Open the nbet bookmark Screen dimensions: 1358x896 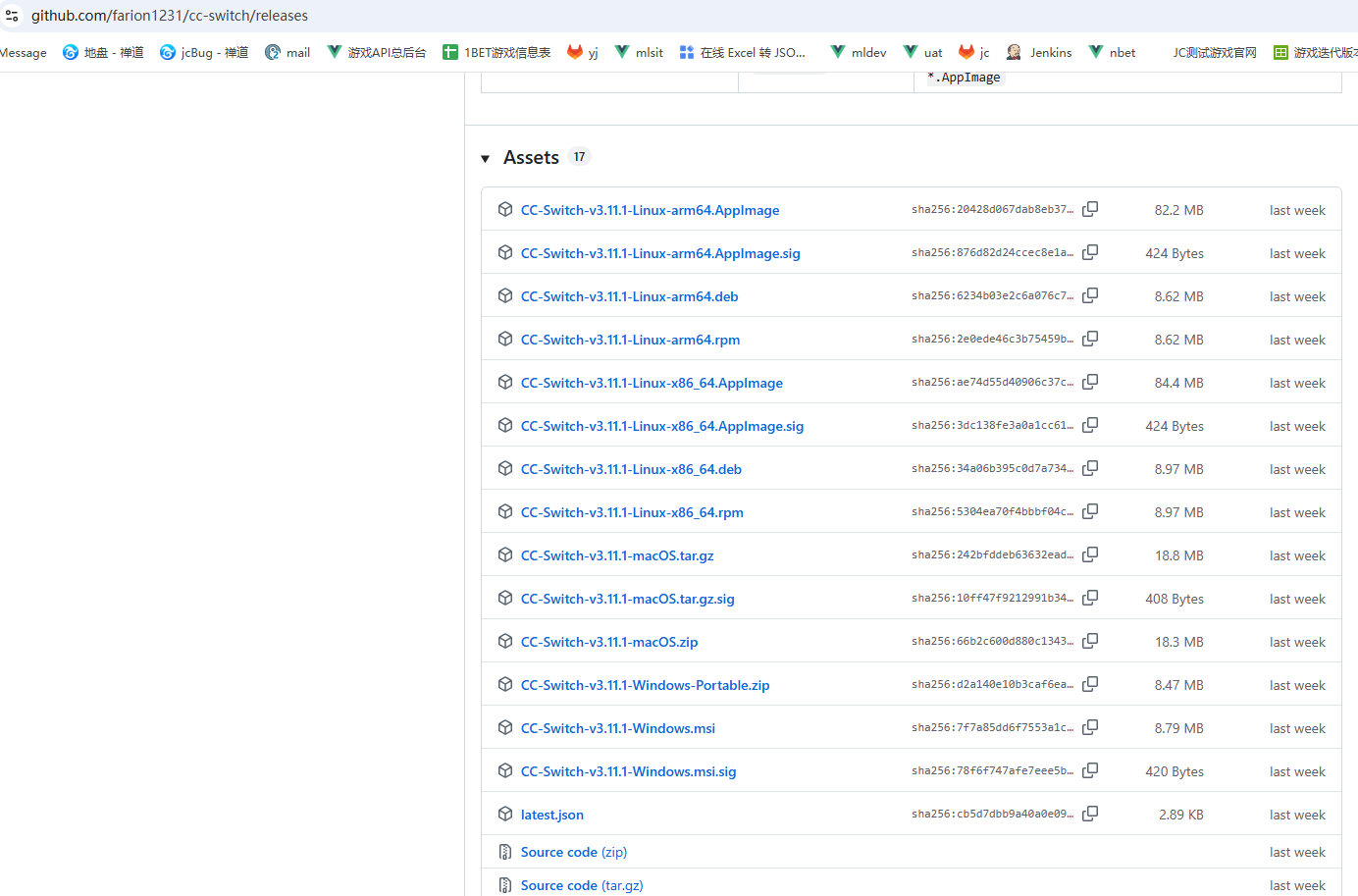click(x=1113, y=52)
